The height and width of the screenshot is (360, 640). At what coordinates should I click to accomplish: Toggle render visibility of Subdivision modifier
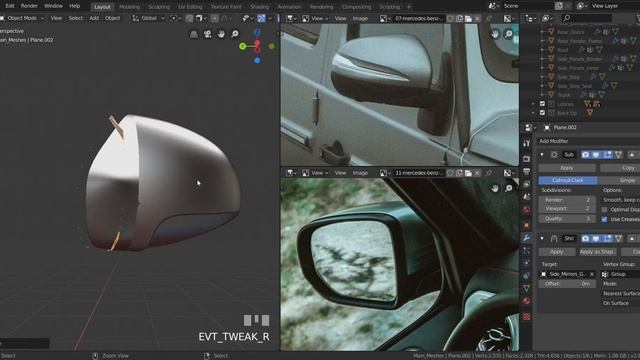[x=585, y=155]
